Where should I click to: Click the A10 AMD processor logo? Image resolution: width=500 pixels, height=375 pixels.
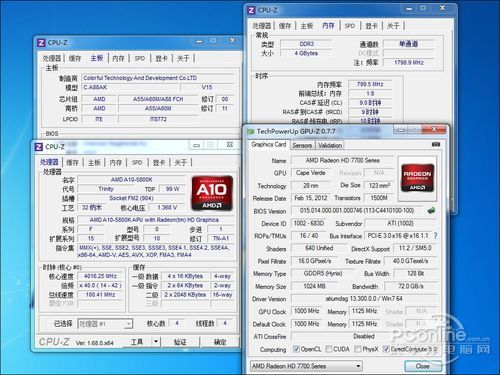212,193
